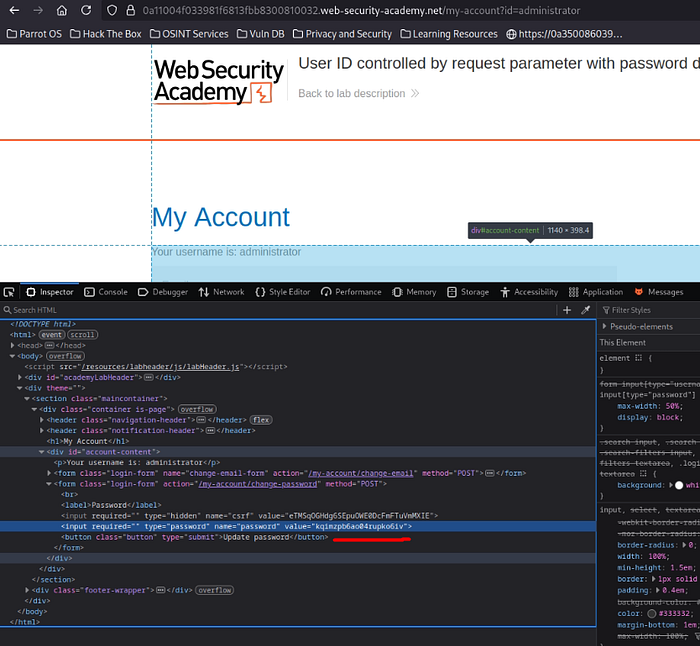Open the Application tab
The image size is (700, 646).
(596, 292)
